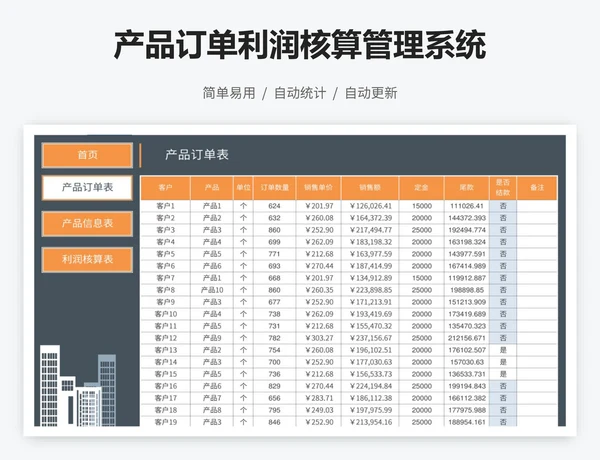The height and width of the screenshot is (460, 600).
Task: Select the cell 客户8
Action: point(165,290)
